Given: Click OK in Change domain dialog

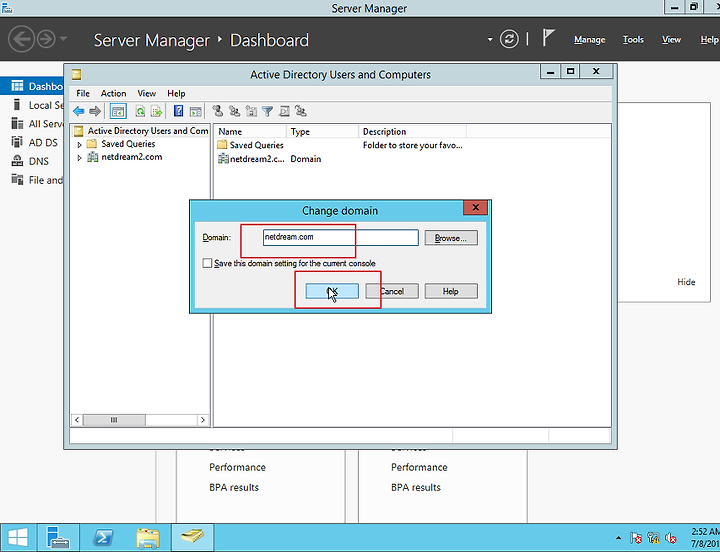Looking at the screenshot, I should point(332,291).
